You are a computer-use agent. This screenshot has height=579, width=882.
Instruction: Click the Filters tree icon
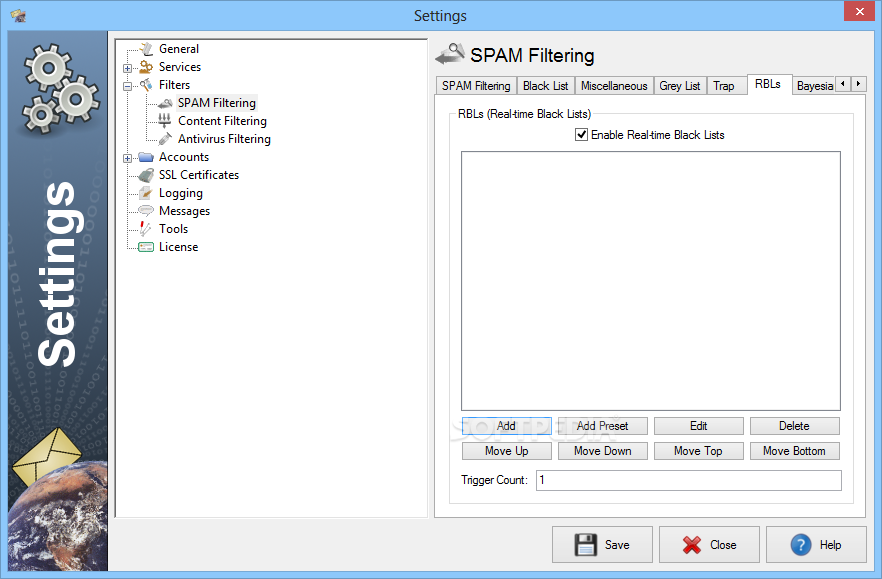click(x=146, y=85)
